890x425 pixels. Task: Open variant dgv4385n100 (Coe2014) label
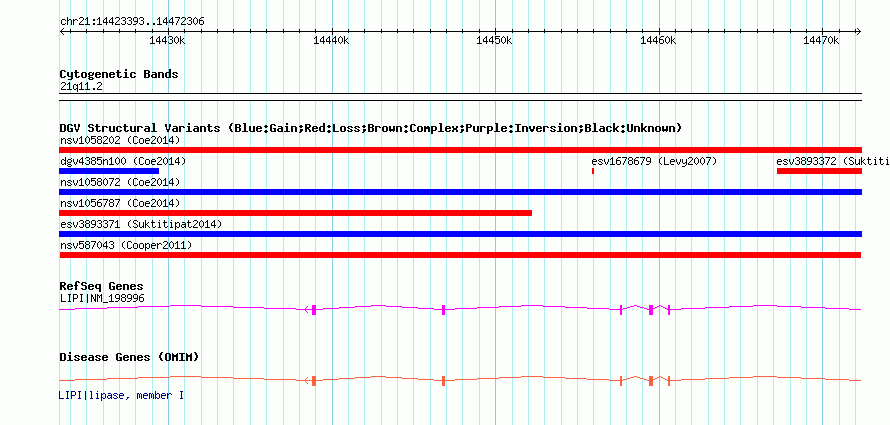click(x=123, y=161)
